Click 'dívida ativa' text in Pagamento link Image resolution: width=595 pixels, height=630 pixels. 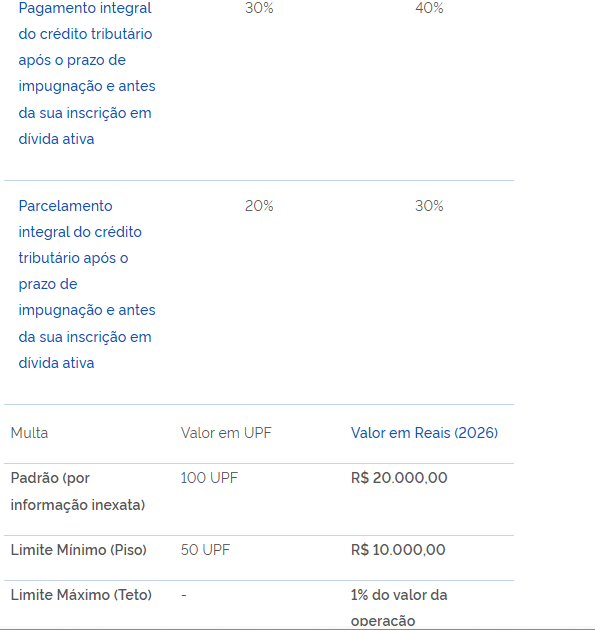(x=56, y=139)
